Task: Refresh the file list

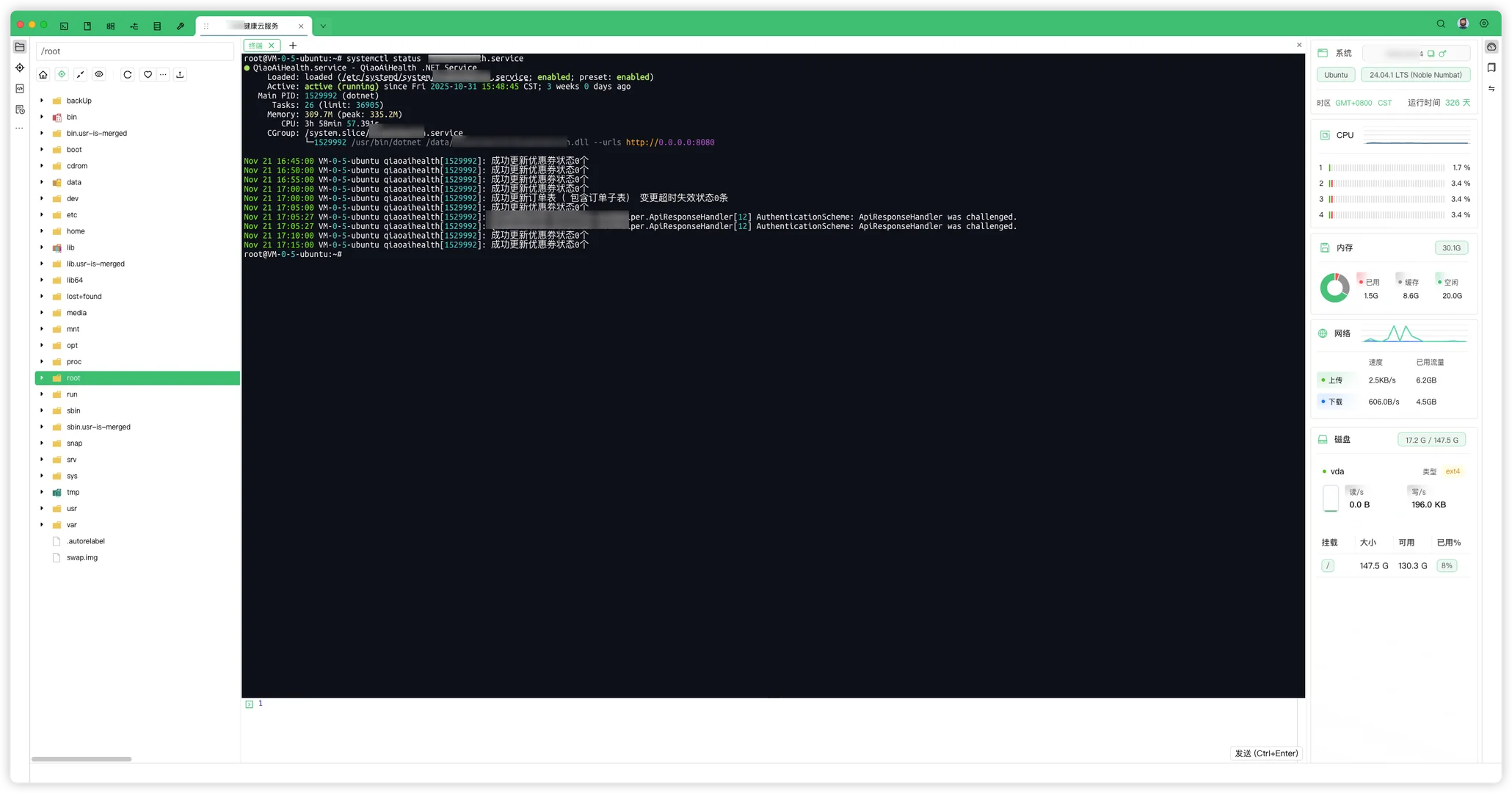Action: click(128, 74)
